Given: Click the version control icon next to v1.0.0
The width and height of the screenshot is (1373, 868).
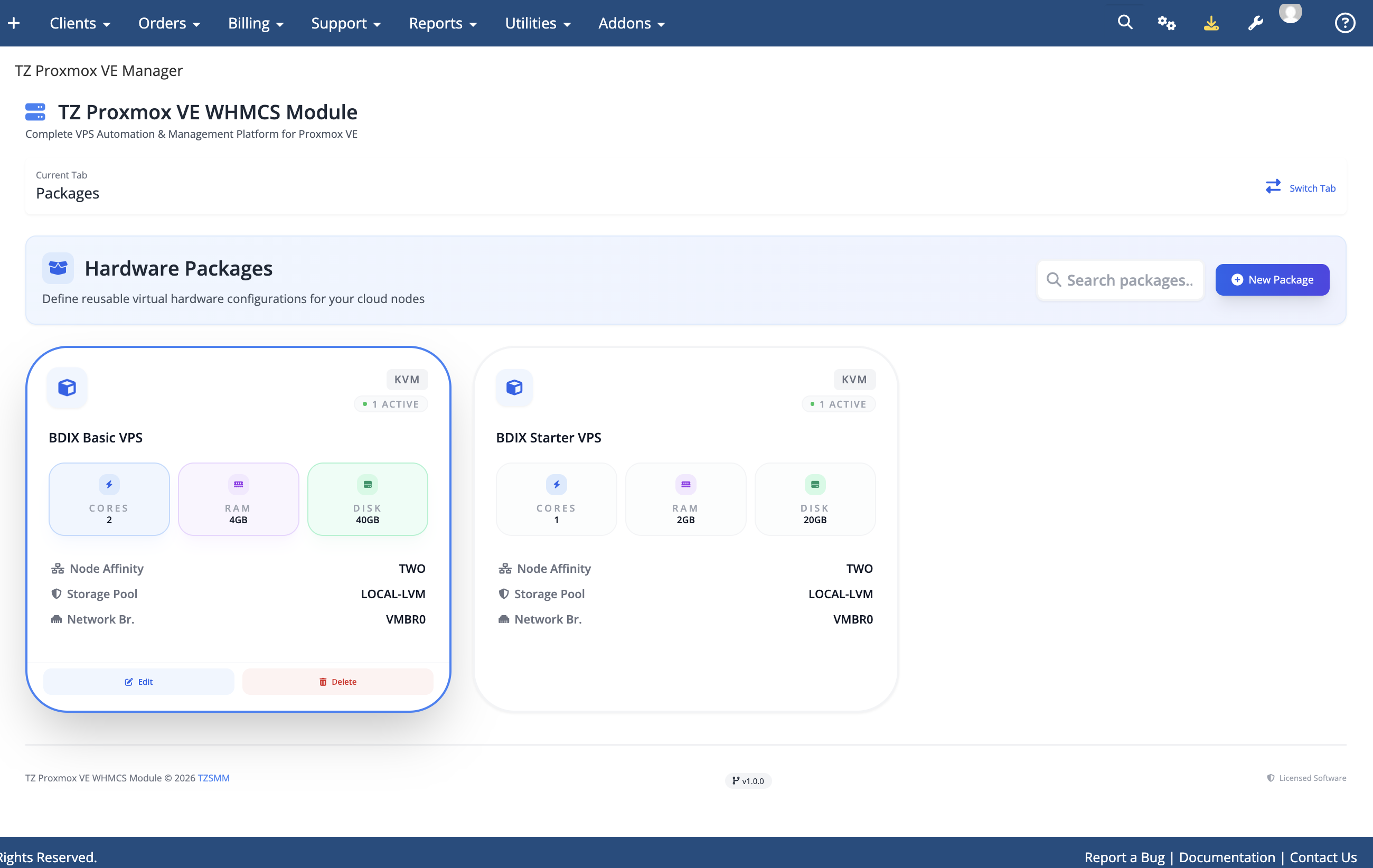Looking at the screenshot, I should pyautogui.click(x=735, y=781).
